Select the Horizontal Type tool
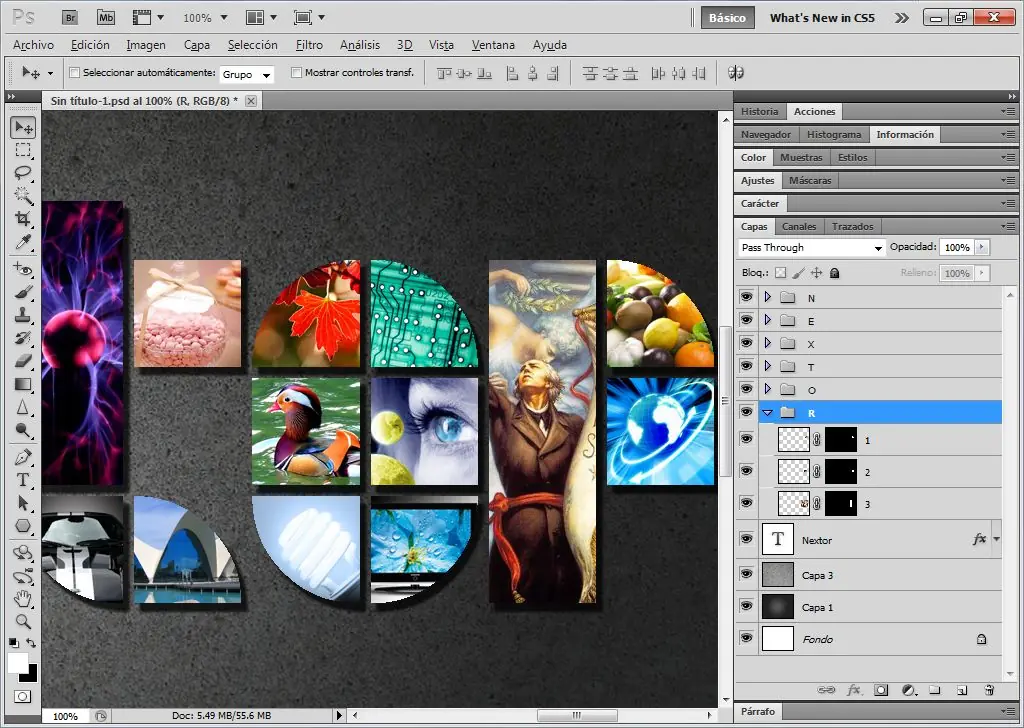Screen dimensions: 1024x728 23,480
